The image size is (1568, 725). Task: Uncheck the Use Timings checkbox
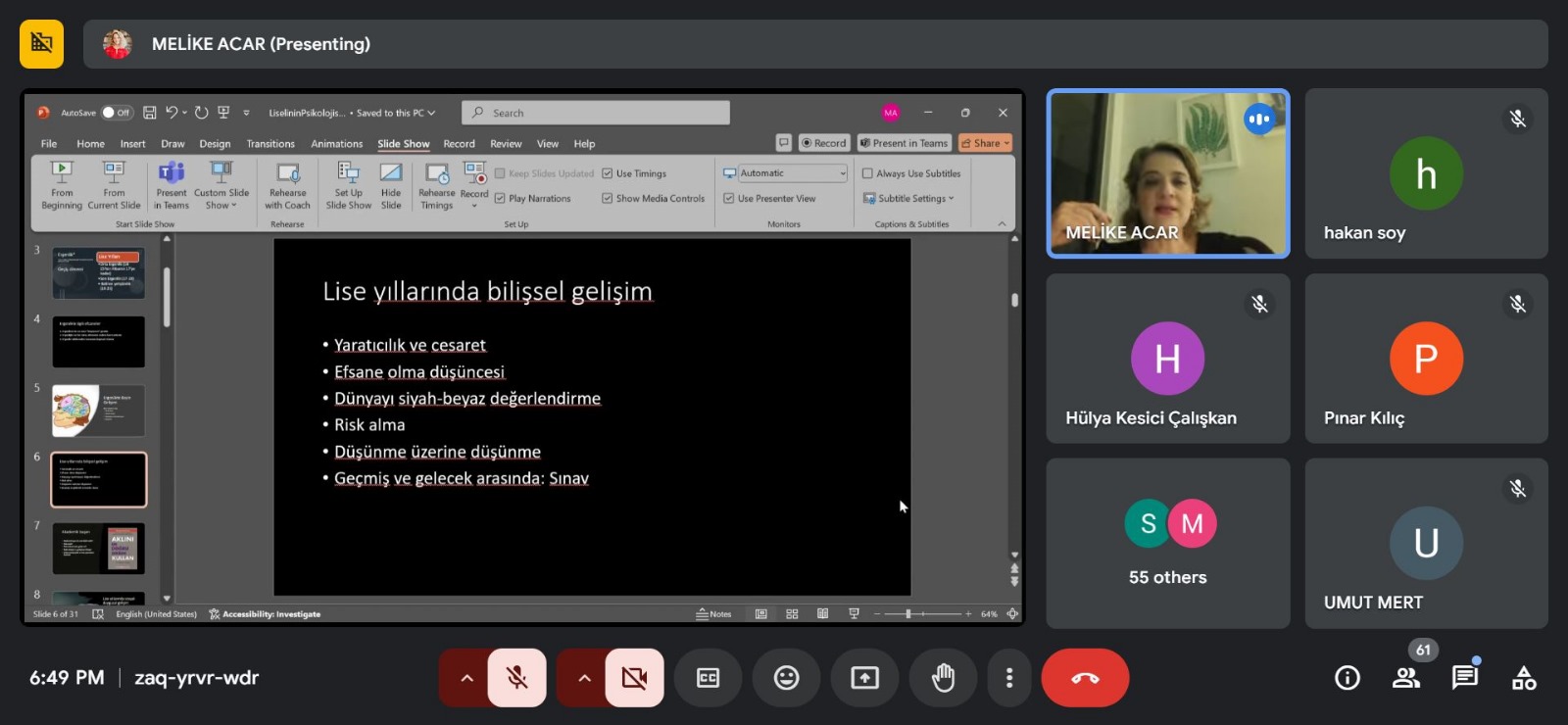(608, 173)
